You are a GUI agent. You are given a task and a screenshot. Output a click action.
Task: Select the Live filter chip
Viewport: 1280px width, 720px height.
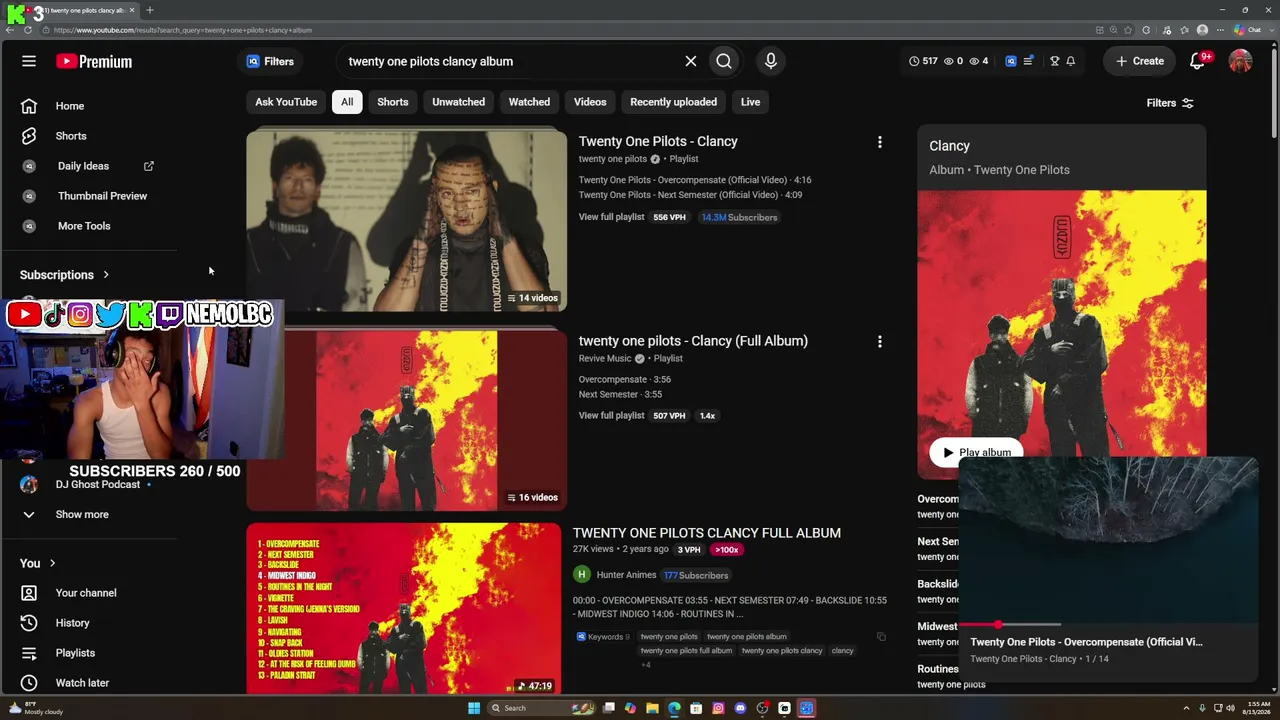coord(750,102)
